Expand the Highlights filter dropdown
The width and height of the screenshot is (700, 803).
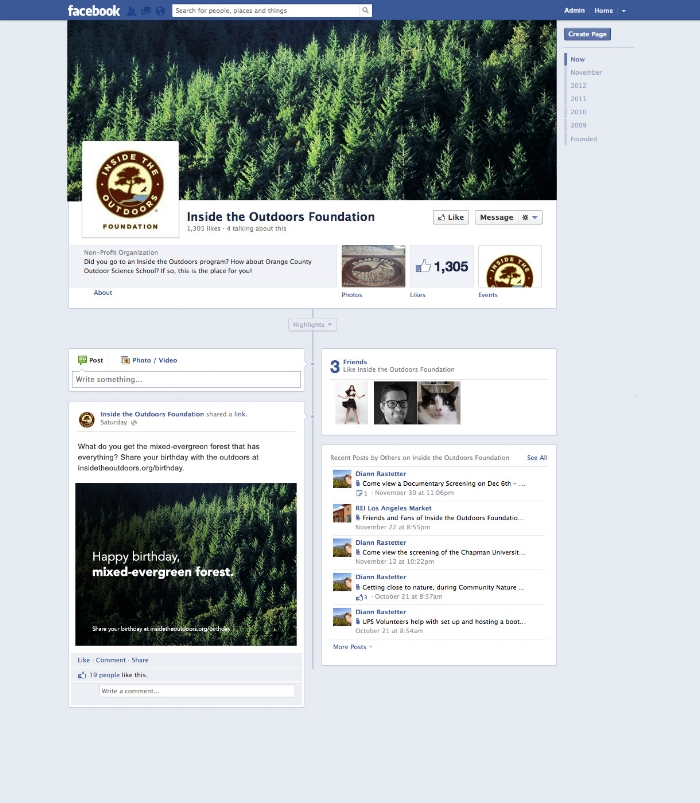point(312,325)
